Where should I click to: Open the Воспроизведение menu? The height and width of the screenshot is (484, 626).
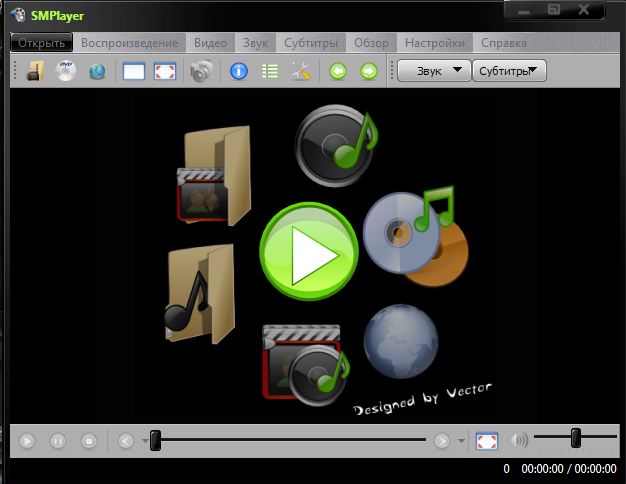tap(129, 43)
